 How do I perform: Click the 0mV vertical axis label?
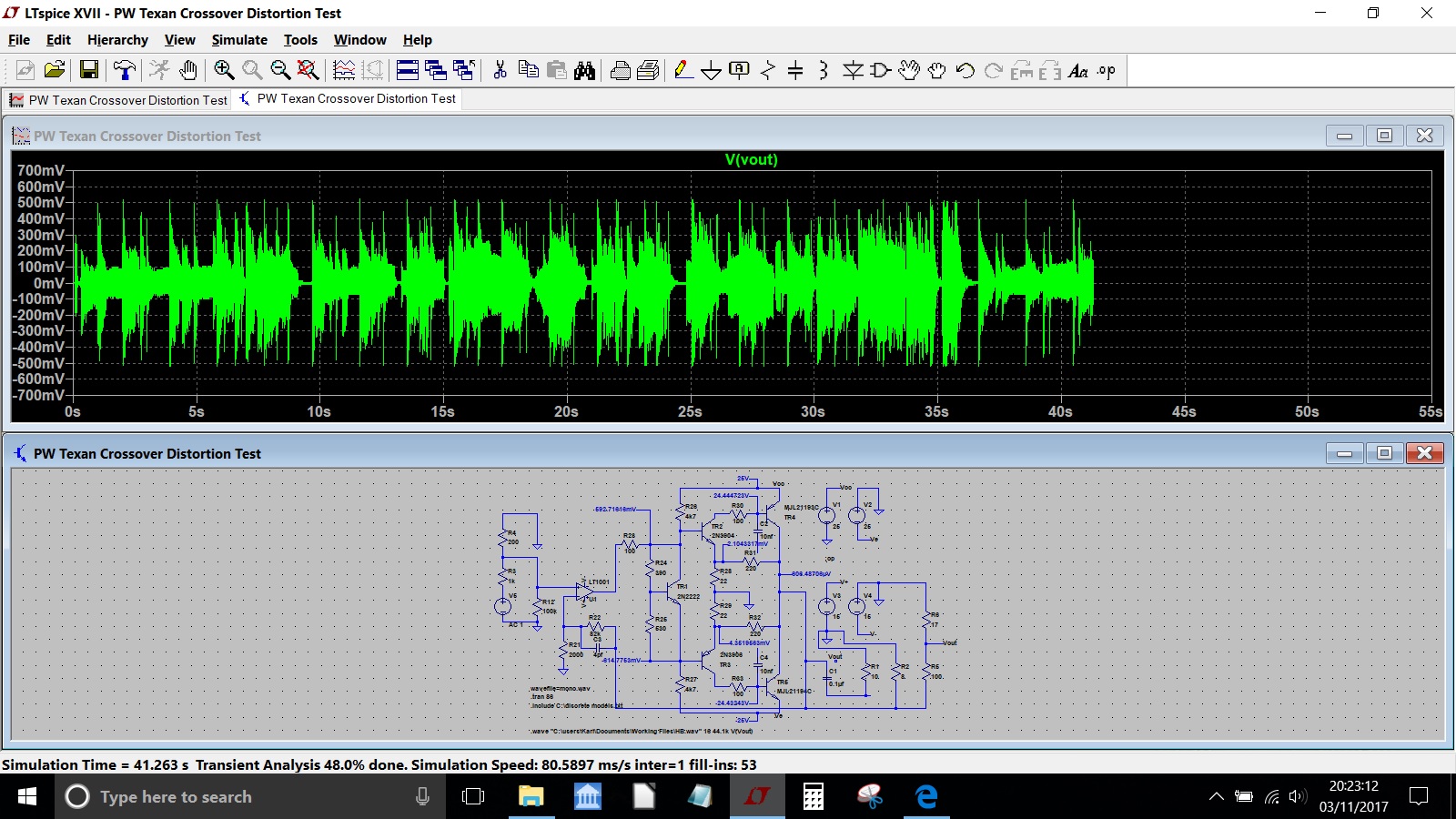tap(49, 283)
